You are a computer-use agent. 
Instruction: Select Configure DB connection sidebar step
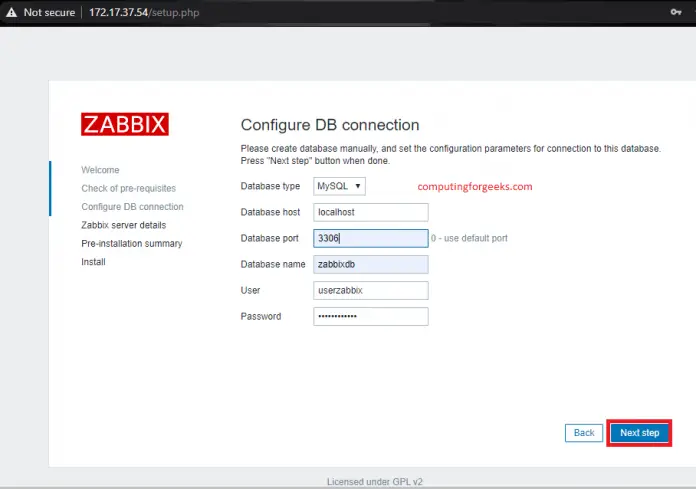coord(132,207)
